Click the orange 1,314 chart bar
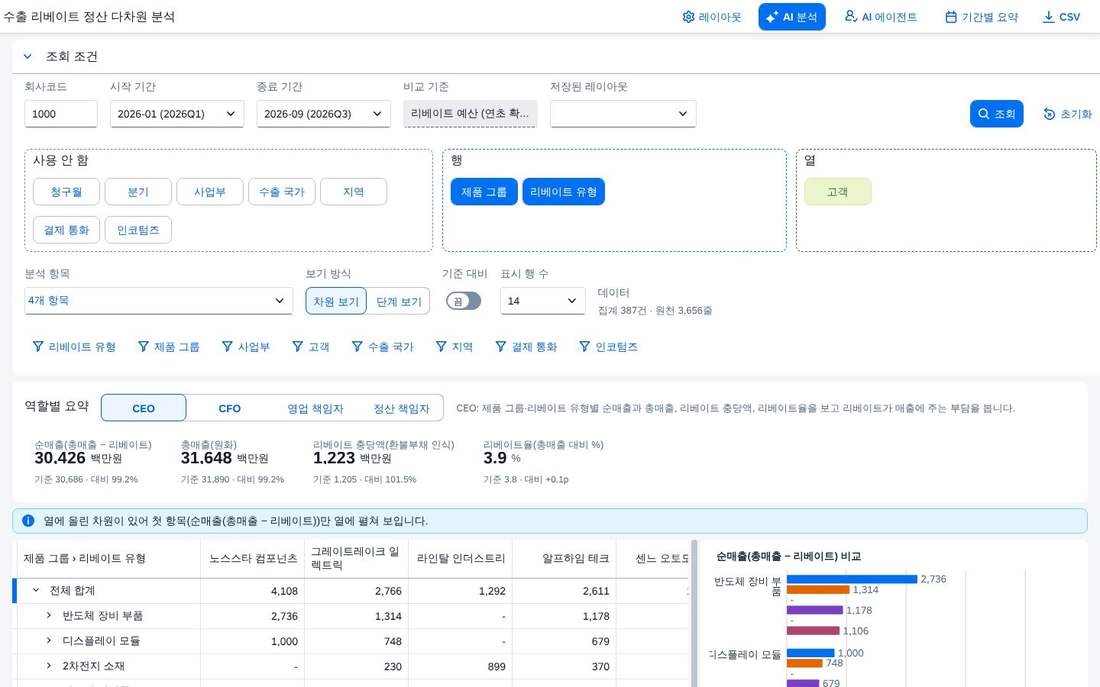The height and width of the screenshot is (687, 1100). (x=818, y=589)
